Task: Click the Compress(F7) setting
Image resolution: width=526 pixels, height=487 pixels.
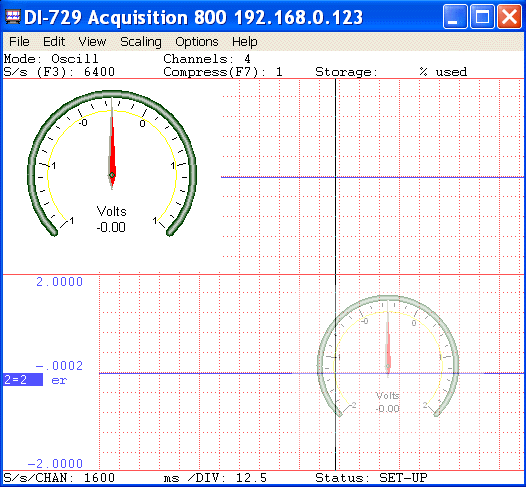Action: [x=223, y=72]
